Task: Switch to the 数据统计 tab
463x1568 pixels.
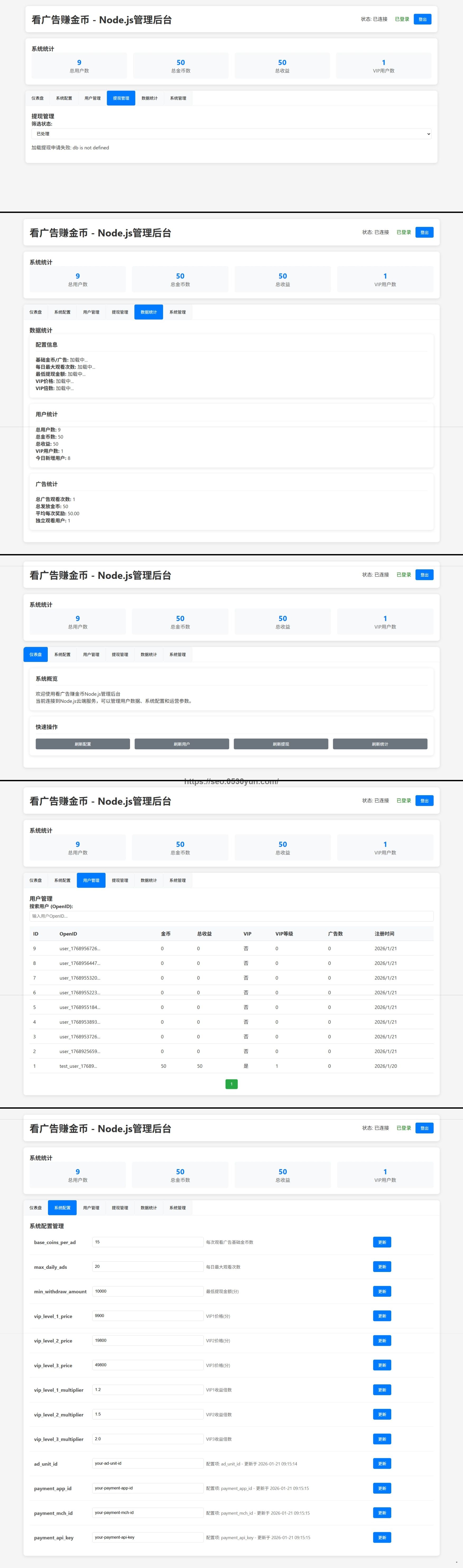Action: [x=149, y=312]
